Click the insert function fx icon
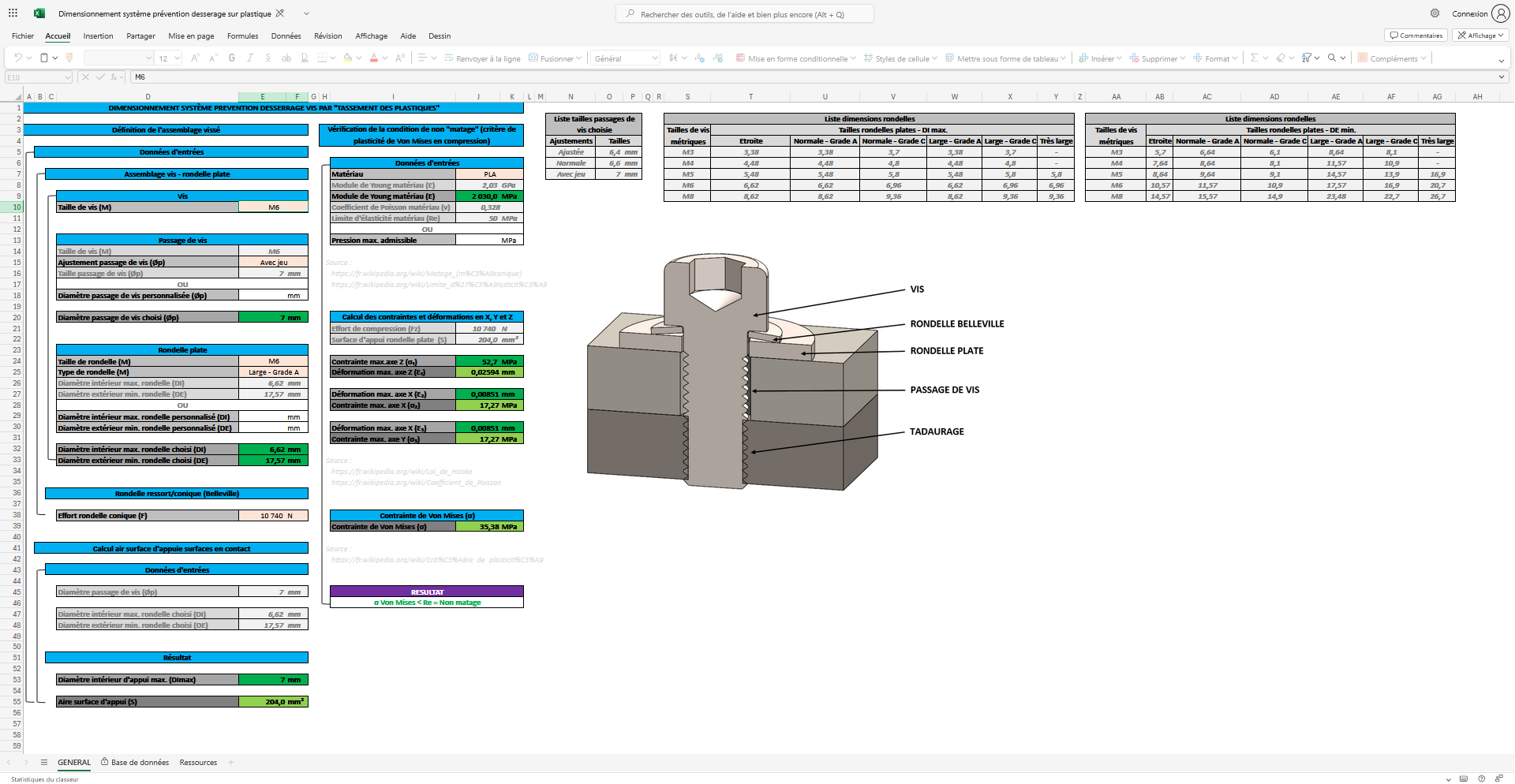 [114, 77]
